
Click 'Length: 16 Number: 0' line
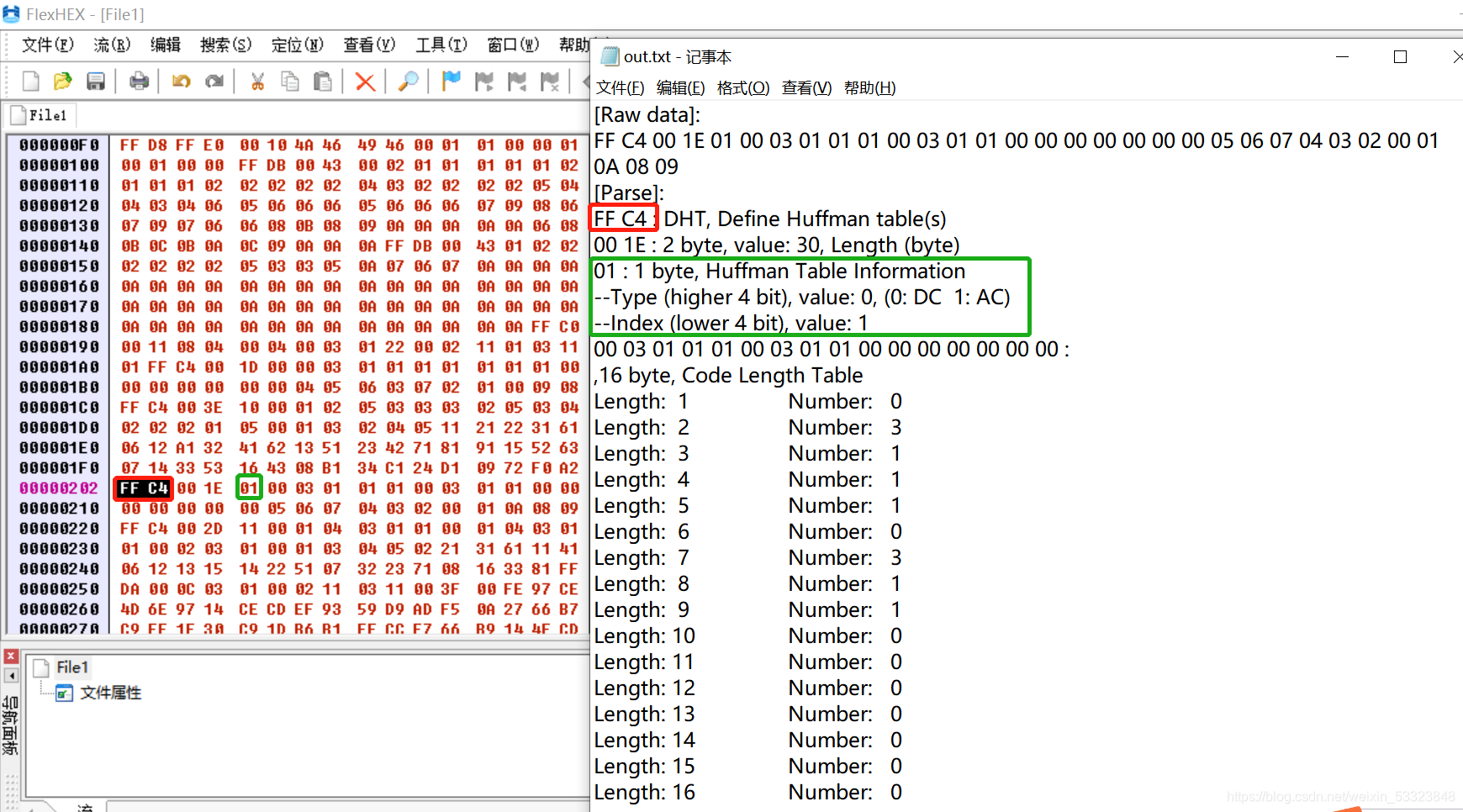click(748, 792)
